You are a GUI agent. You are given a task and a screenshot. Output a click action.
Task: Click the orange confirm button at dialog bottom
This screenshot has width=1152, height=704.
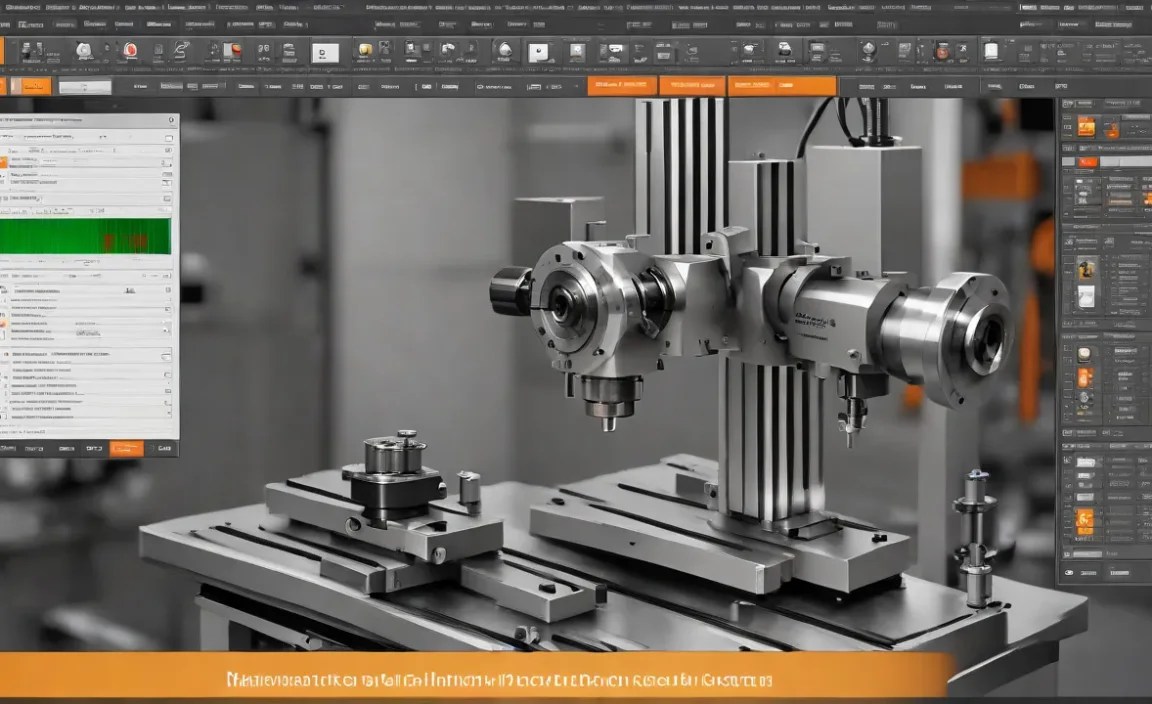(x=130, y=447)
